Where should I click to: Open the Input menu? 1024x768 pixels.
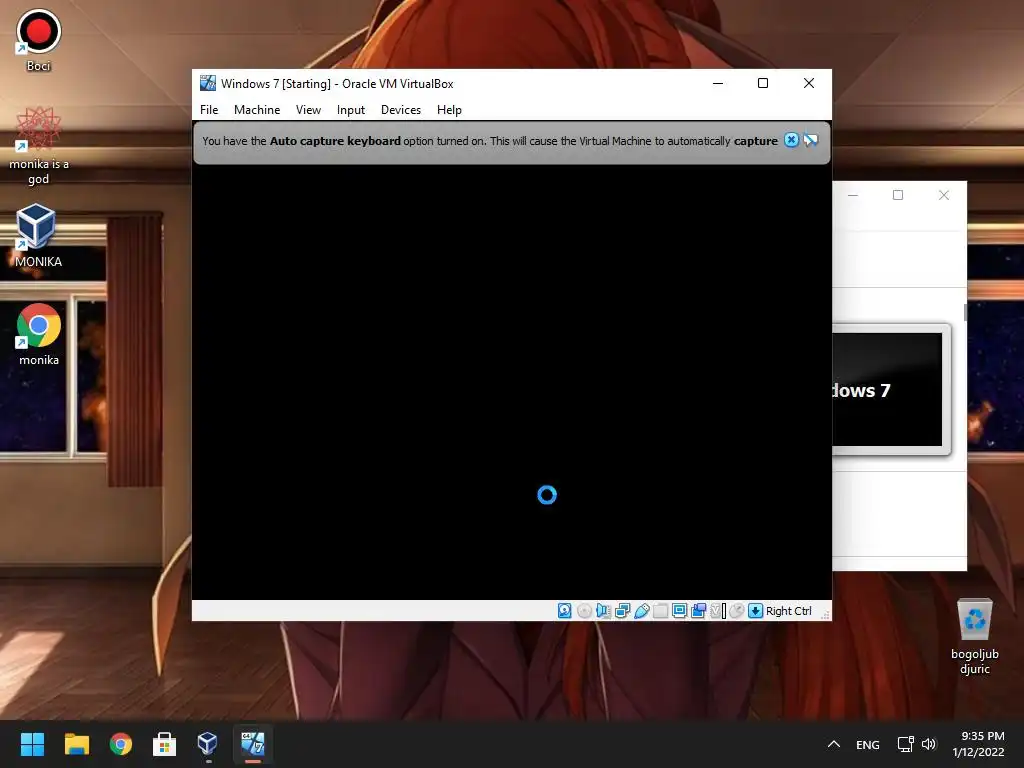click(351, 110)
